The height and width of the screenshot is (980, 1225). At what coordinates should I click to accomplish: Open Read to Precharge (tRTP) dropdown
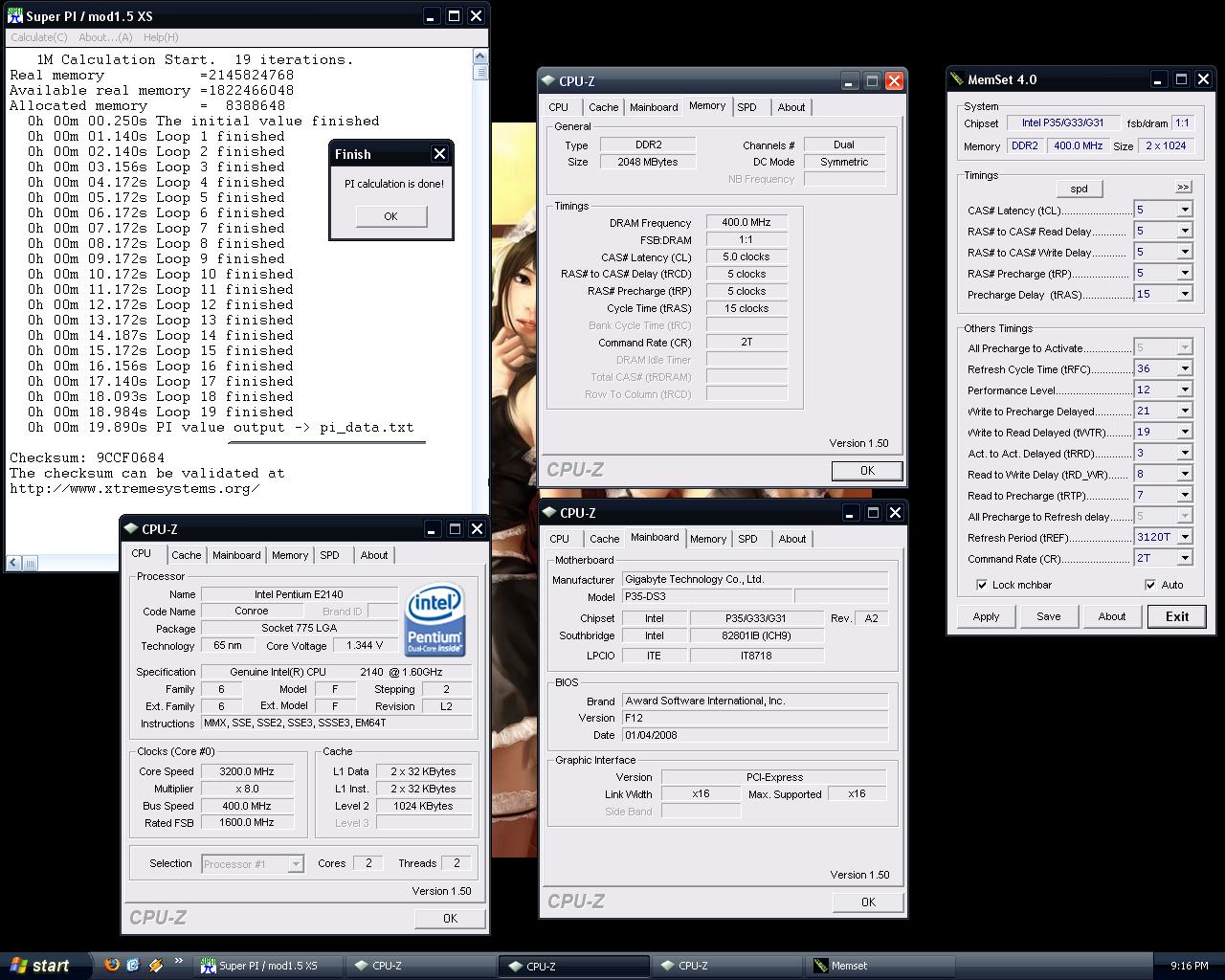tap(1185, 495)
